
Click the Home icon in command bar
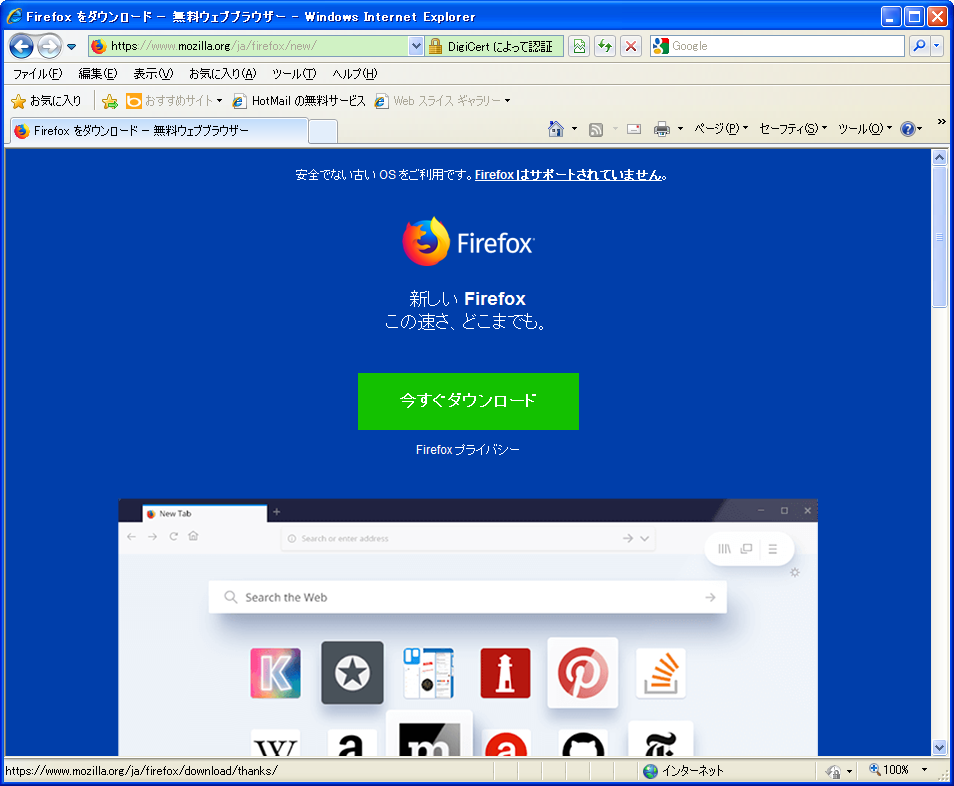(555, 129)
